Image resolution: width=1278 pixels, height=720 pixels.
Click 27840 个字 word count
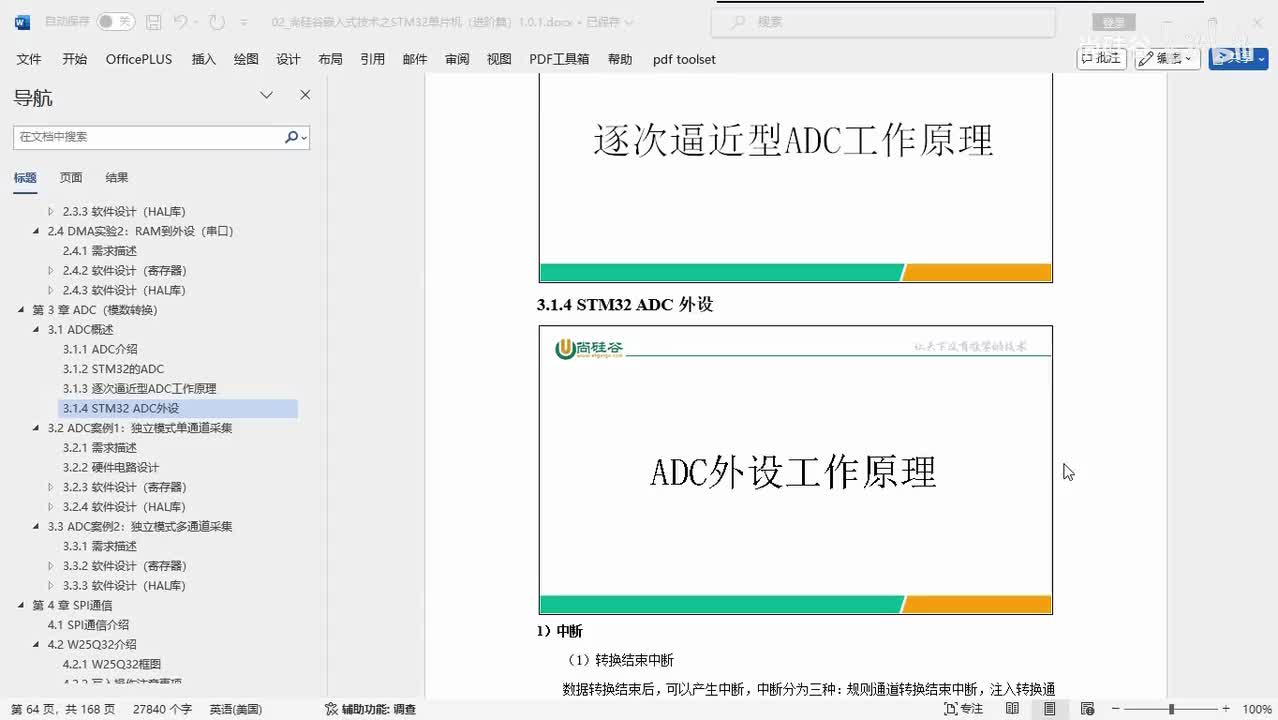click(x=162, y=709)
